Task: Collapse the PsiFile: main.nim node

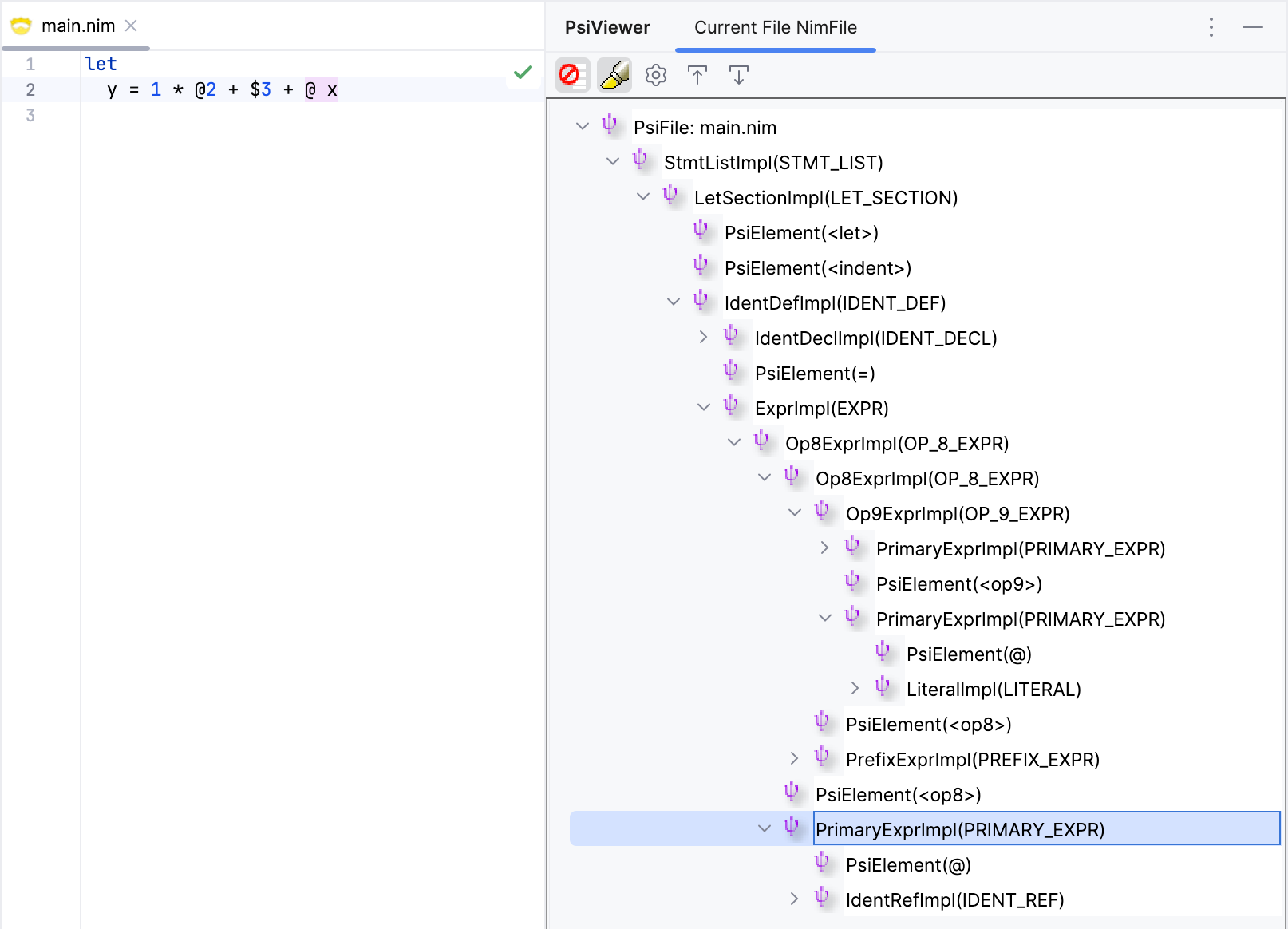Action: tap(583, 126)
